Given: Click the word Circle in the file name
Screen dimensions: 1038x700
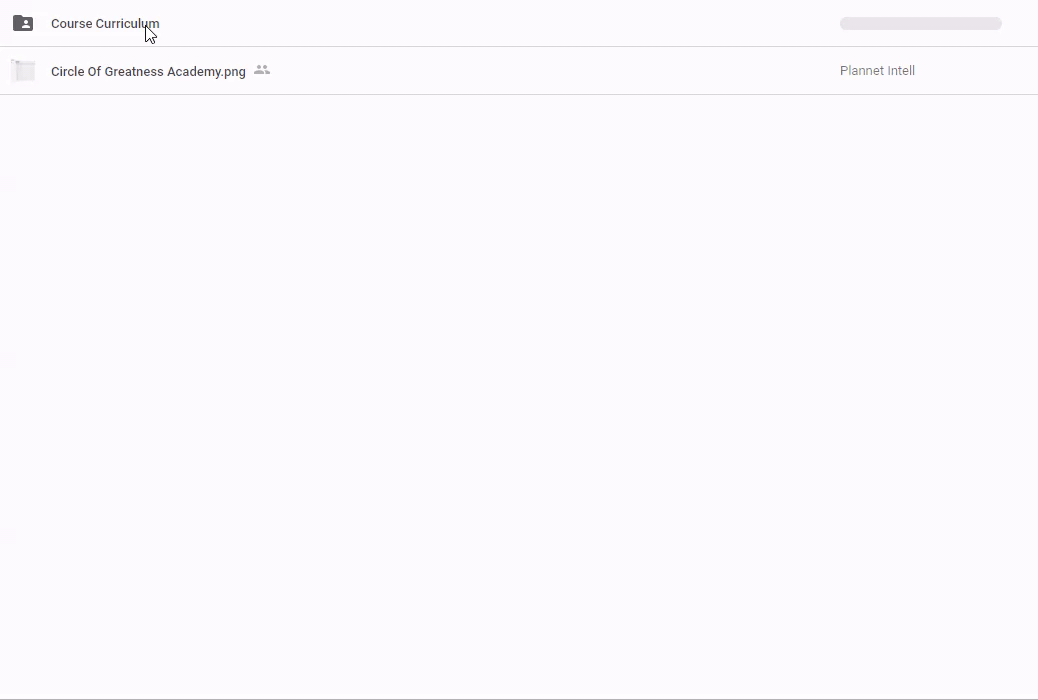Looking at the screenshot, I should 68,71.
